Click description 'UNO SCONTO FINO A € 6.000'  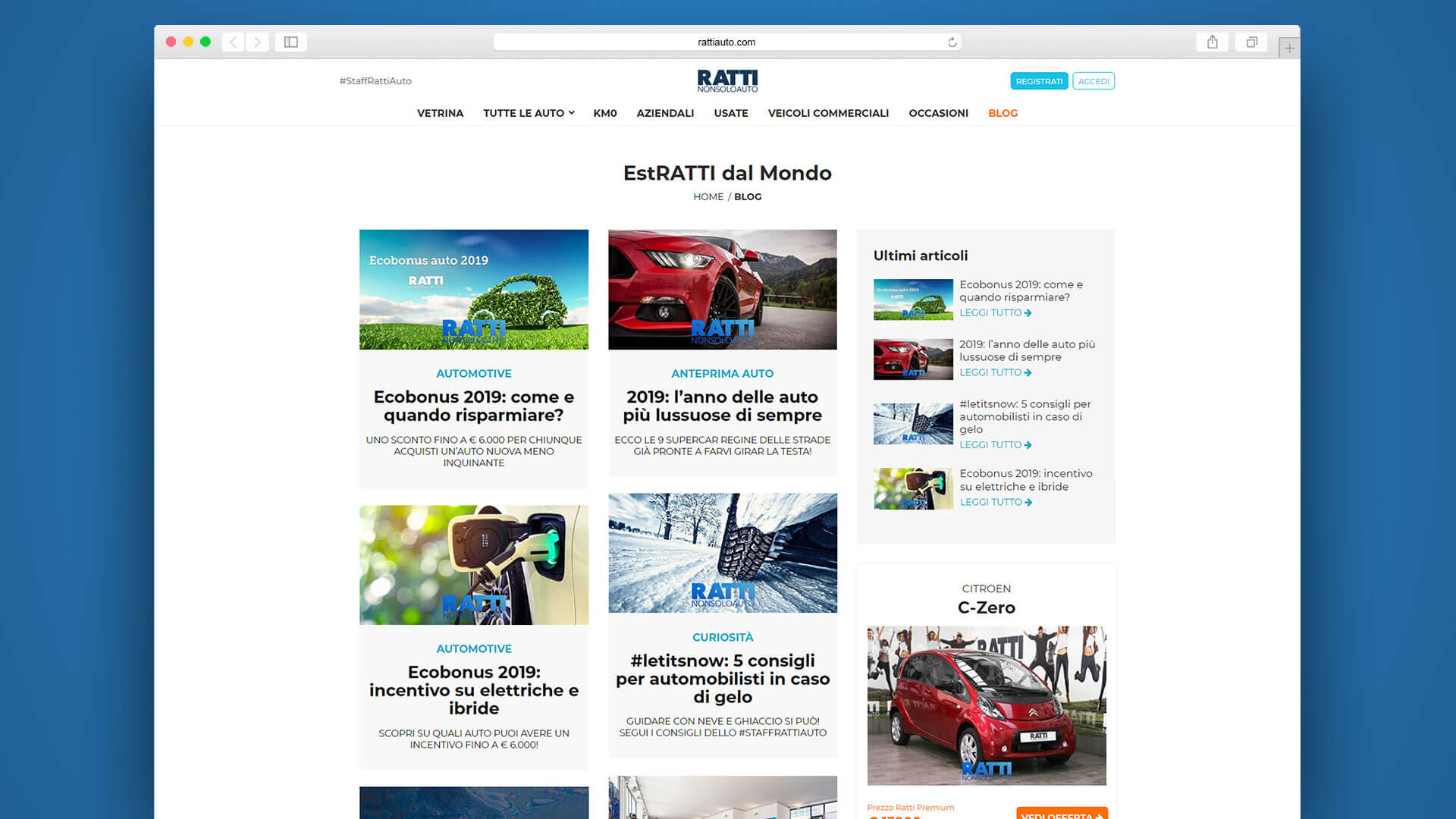[474, 451]
